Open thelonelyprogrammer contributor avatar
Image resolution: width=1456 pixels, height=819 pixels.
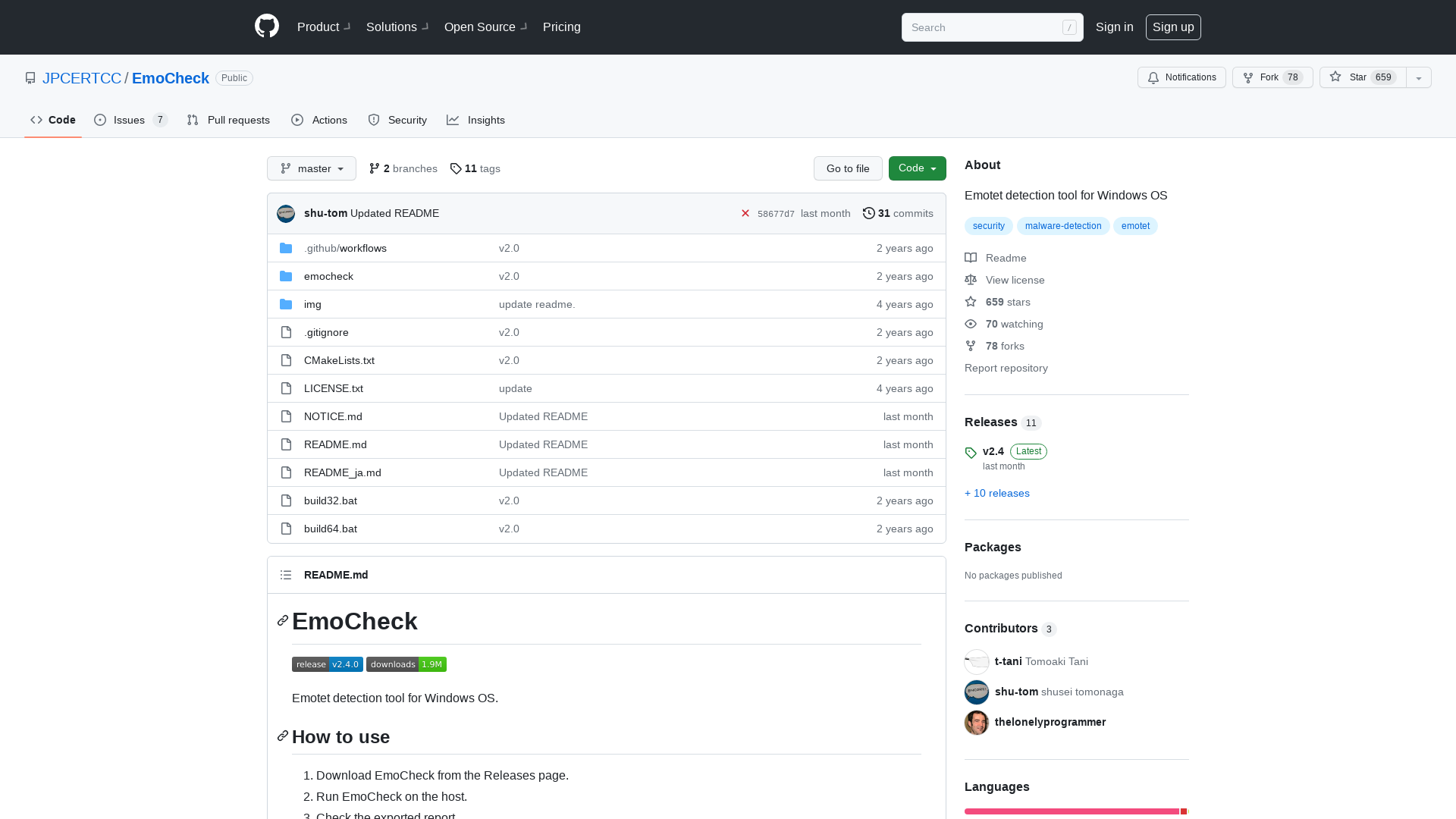[977, 722]
